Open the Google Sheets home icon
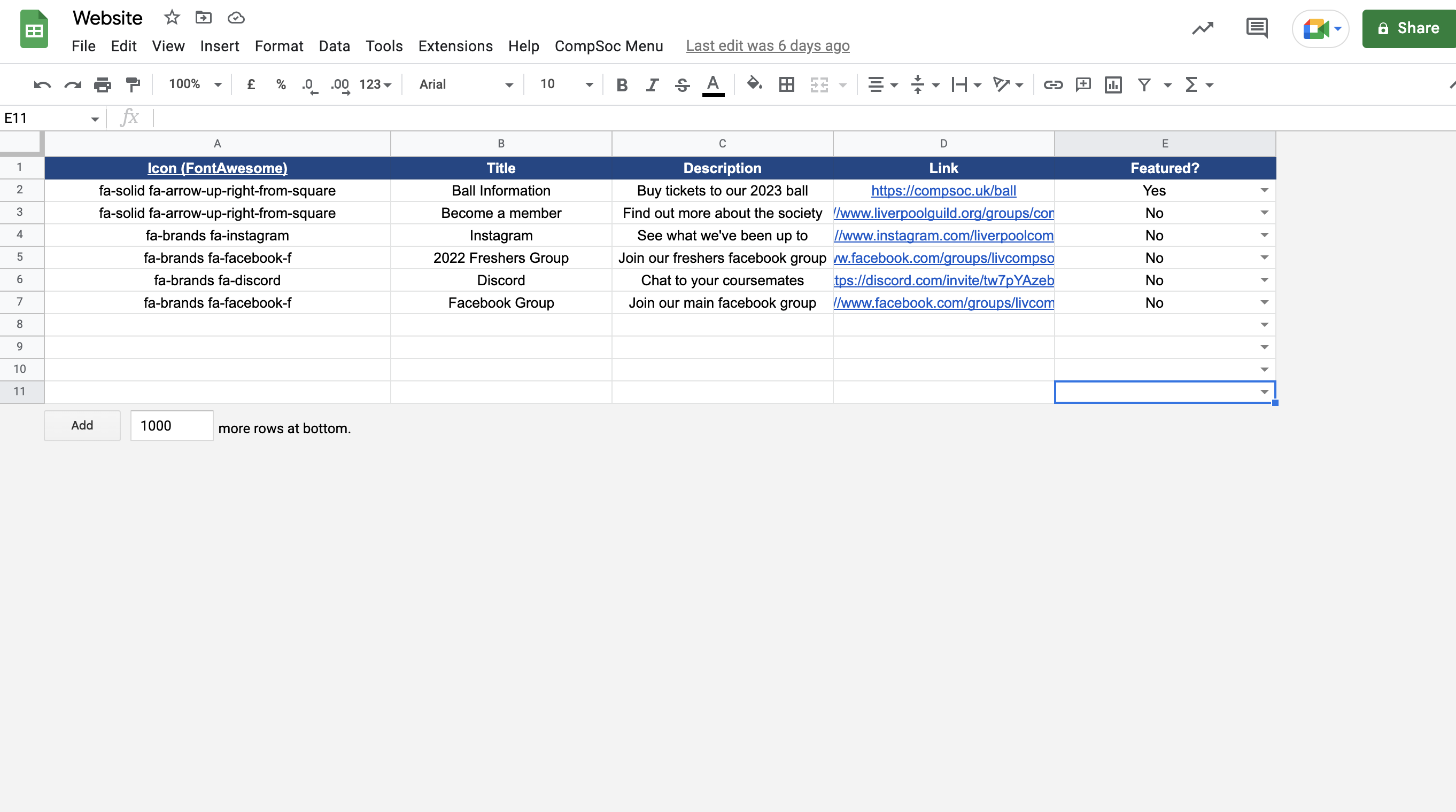 click(x=34, y=29)
